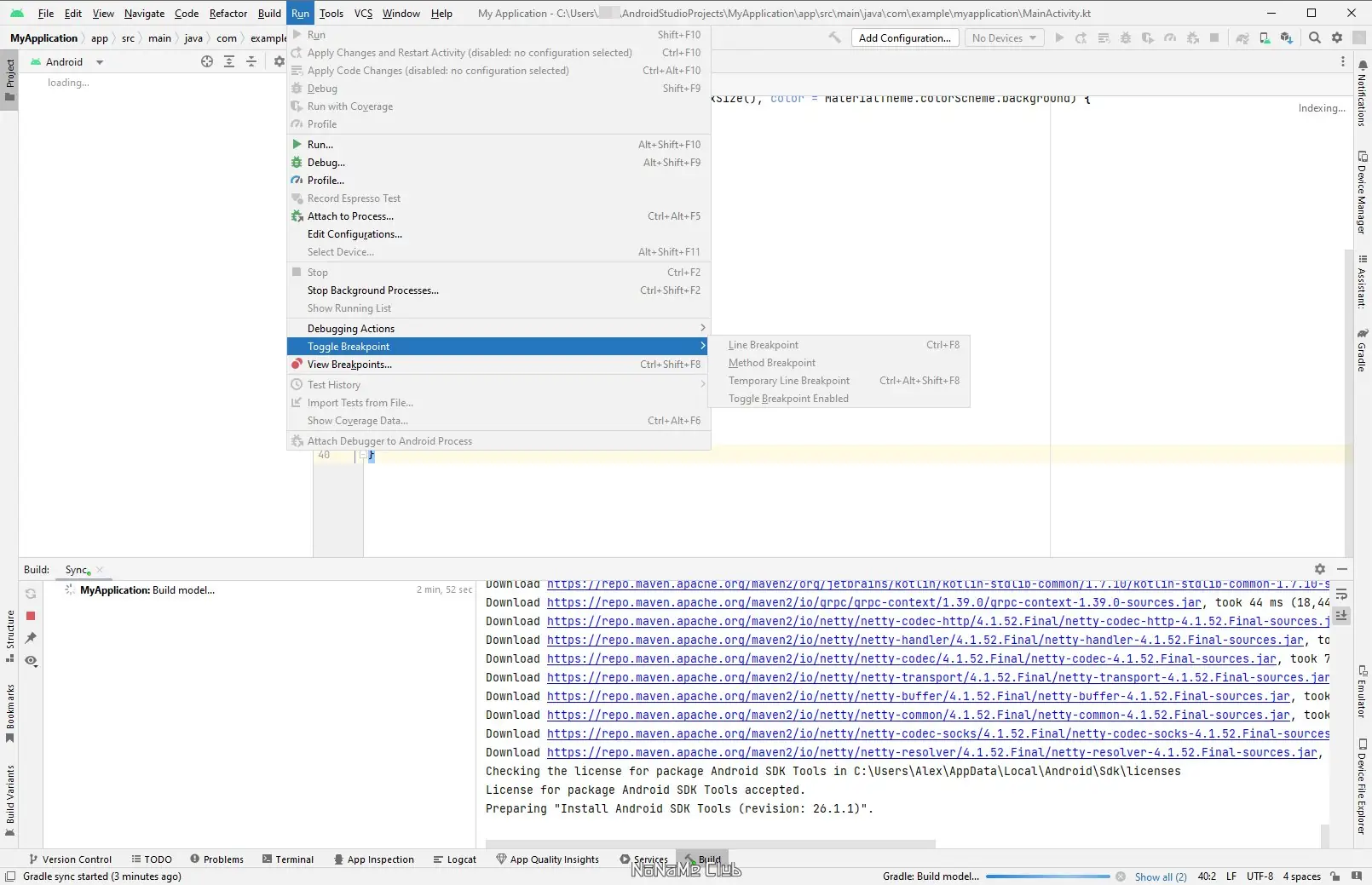Select the MyApplication: Build model... row

260,590
